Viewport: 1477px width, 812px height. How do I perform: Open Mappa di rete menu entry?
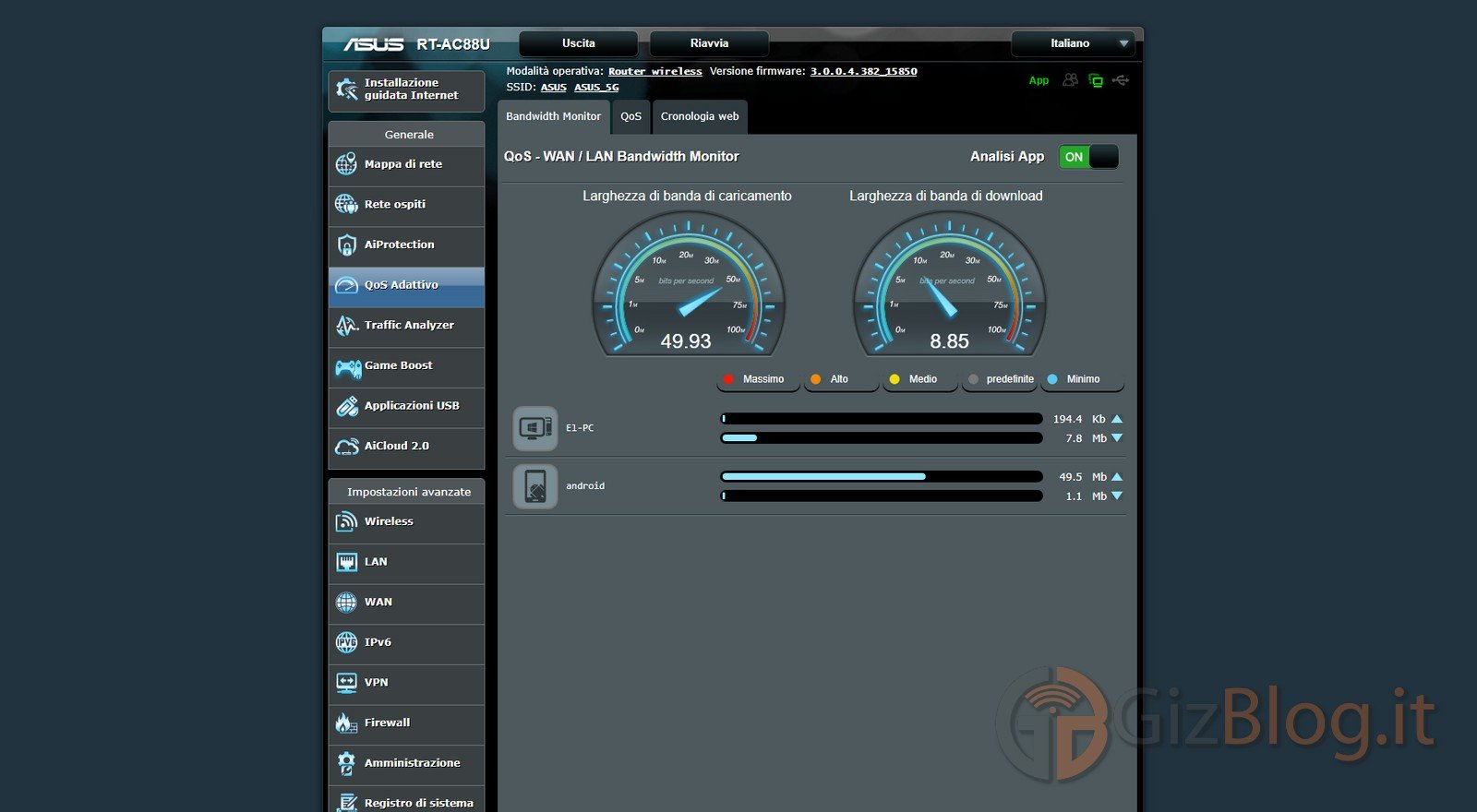click(406, 164)
